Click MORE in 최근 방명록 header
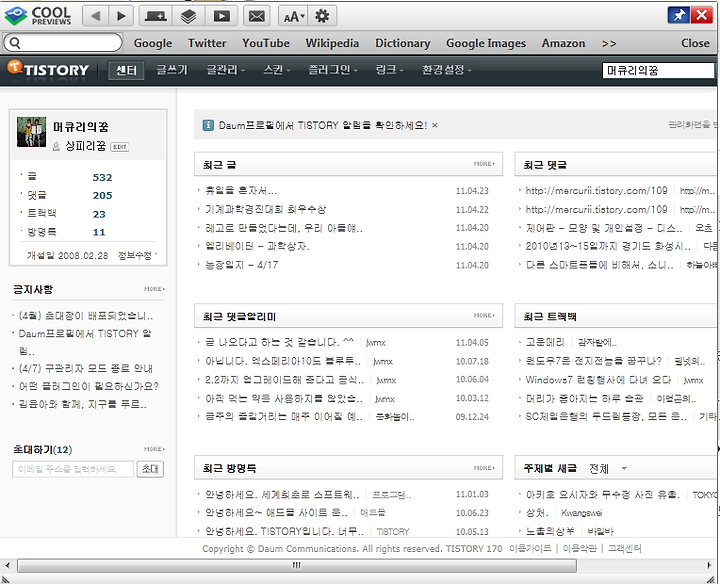 tap(484, 468)
